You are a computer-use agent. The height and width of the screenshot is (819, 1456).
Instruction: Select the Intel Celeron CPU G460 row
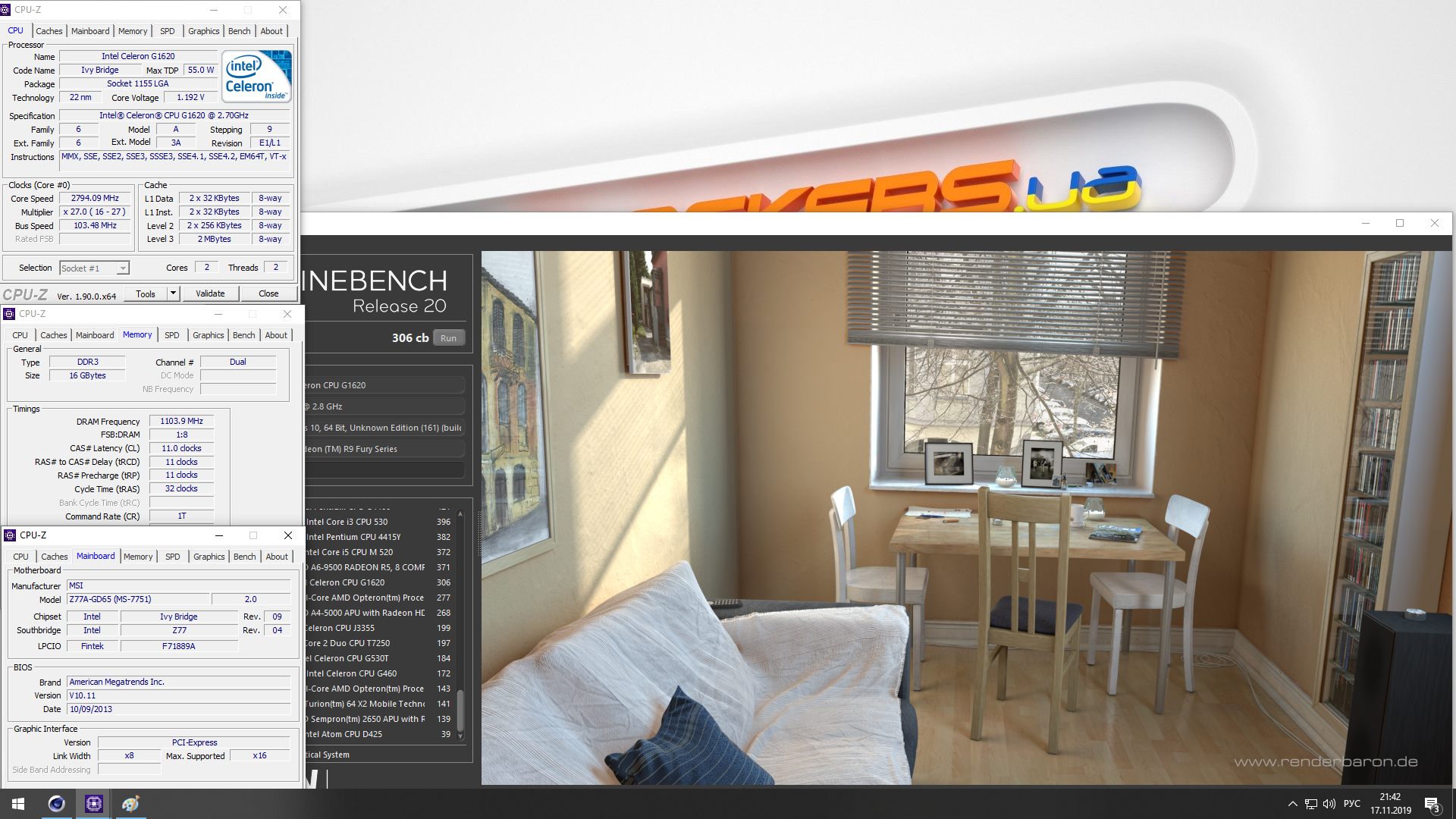pyautogui.click(x=378, y=673)
